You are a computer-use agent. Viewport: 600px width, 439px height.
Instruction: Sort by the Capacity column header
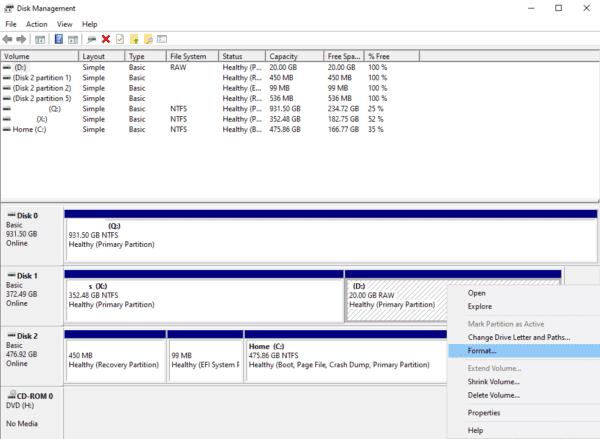[x=294, y=56]
